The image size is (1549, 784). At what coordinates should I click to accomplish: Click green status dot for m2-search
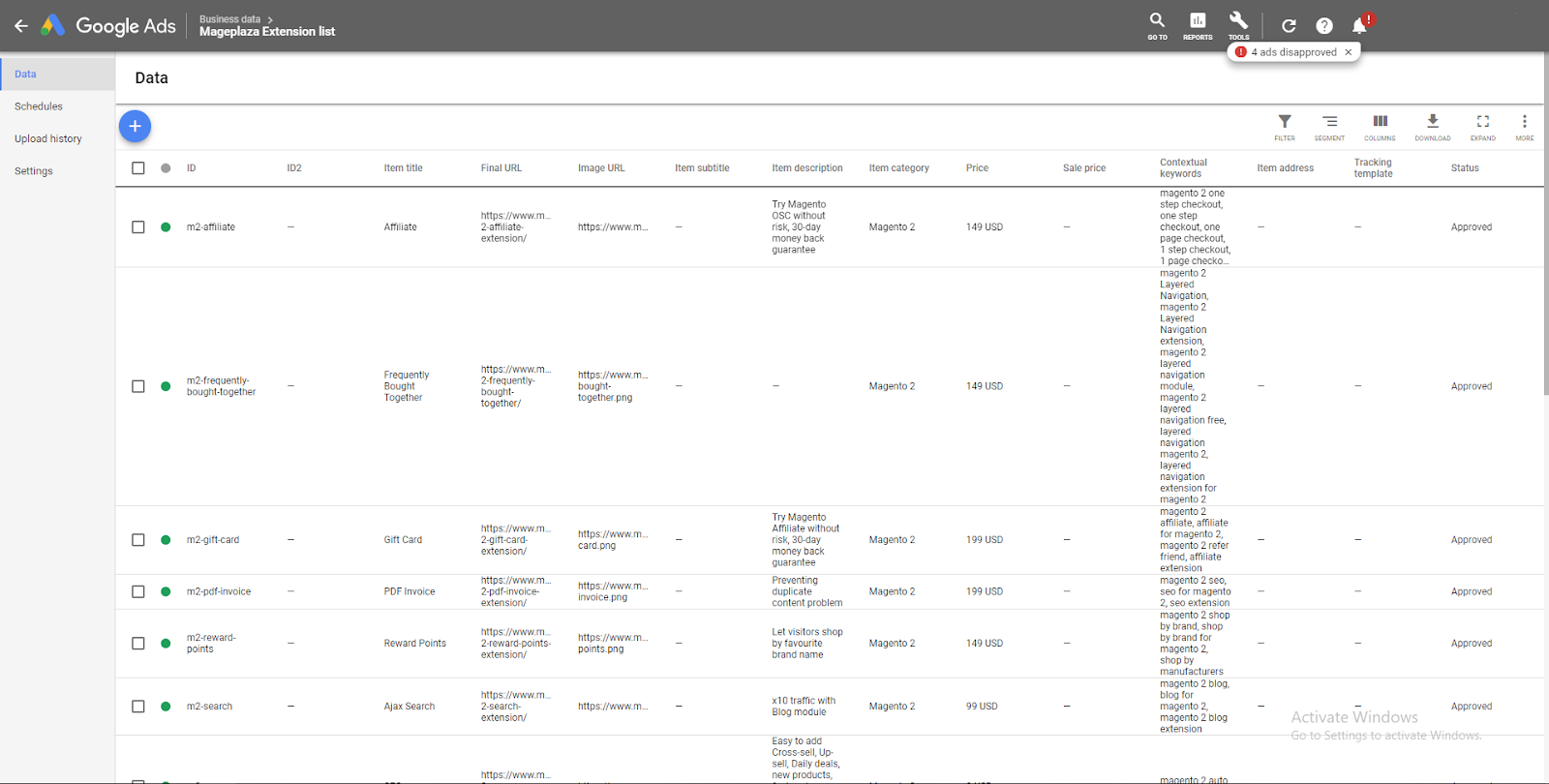point(166,707)
